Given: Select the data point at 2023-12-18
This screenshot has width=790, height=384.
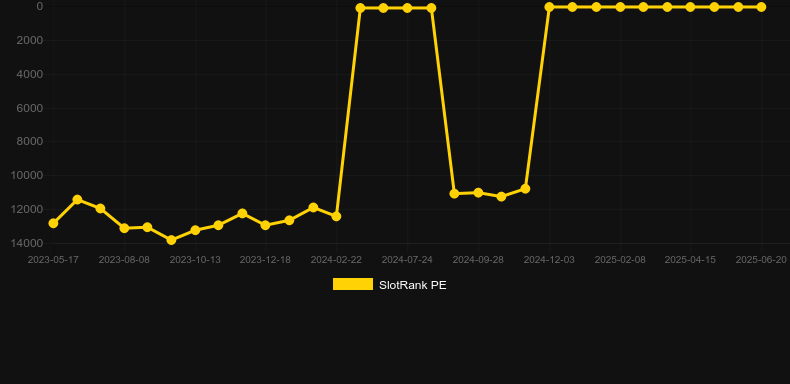Looking at the screenshot, I should (x=266, y=225).
